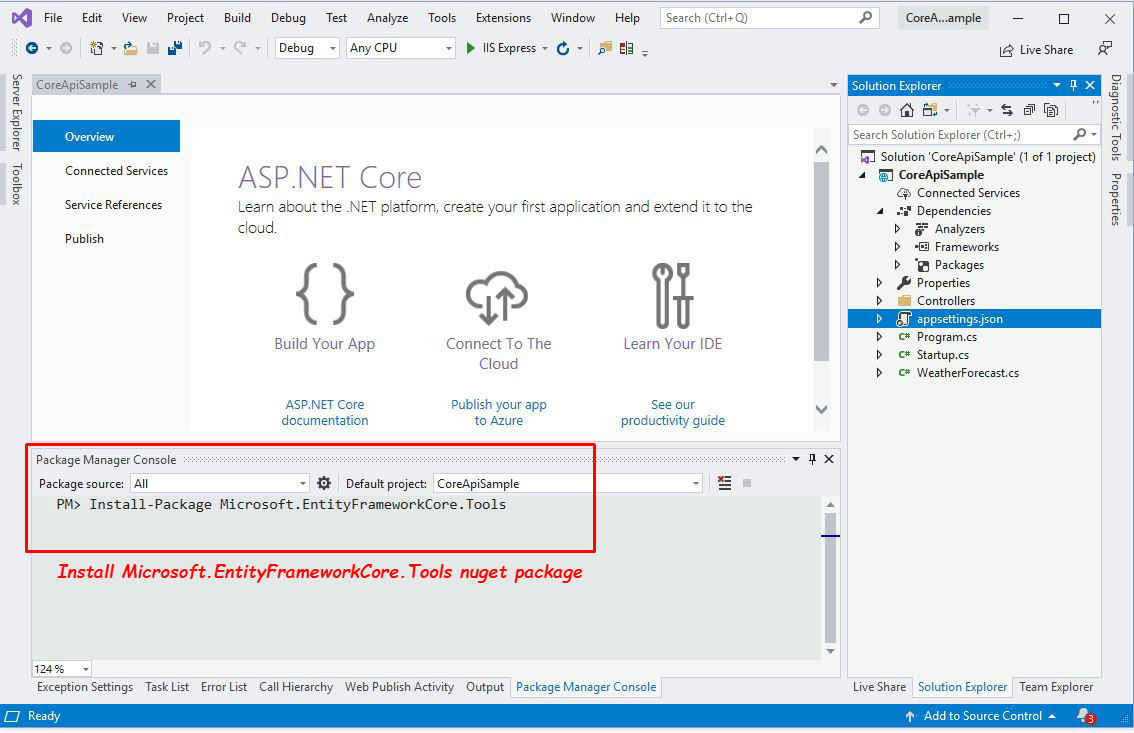Click the browser refresh icon in the toolbar
Screen dimensions: 1134x733
coord(563,48)
